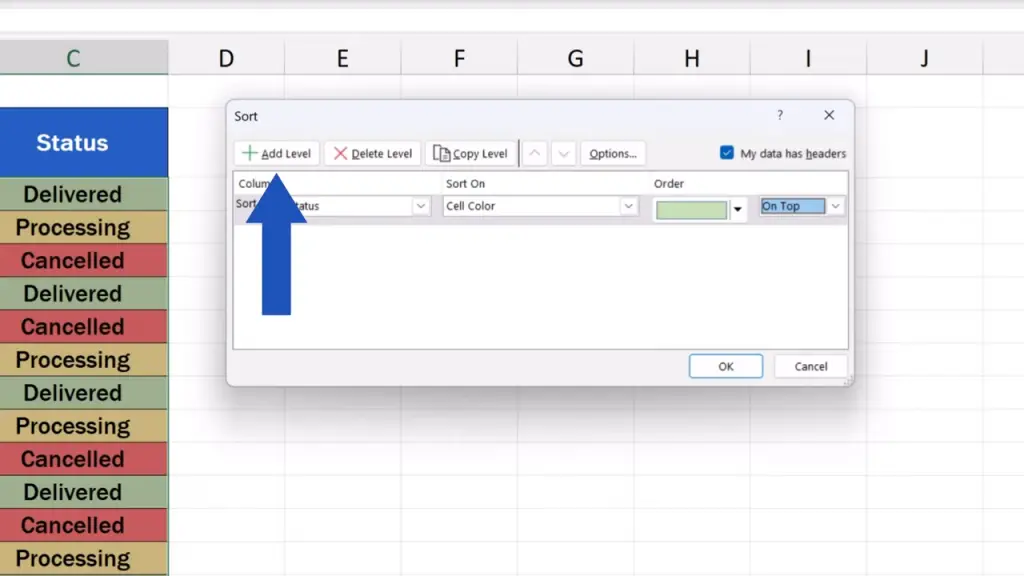Expand the order color picker arrow
This screenshot has height=576, width=1024.
coord(739,210)
